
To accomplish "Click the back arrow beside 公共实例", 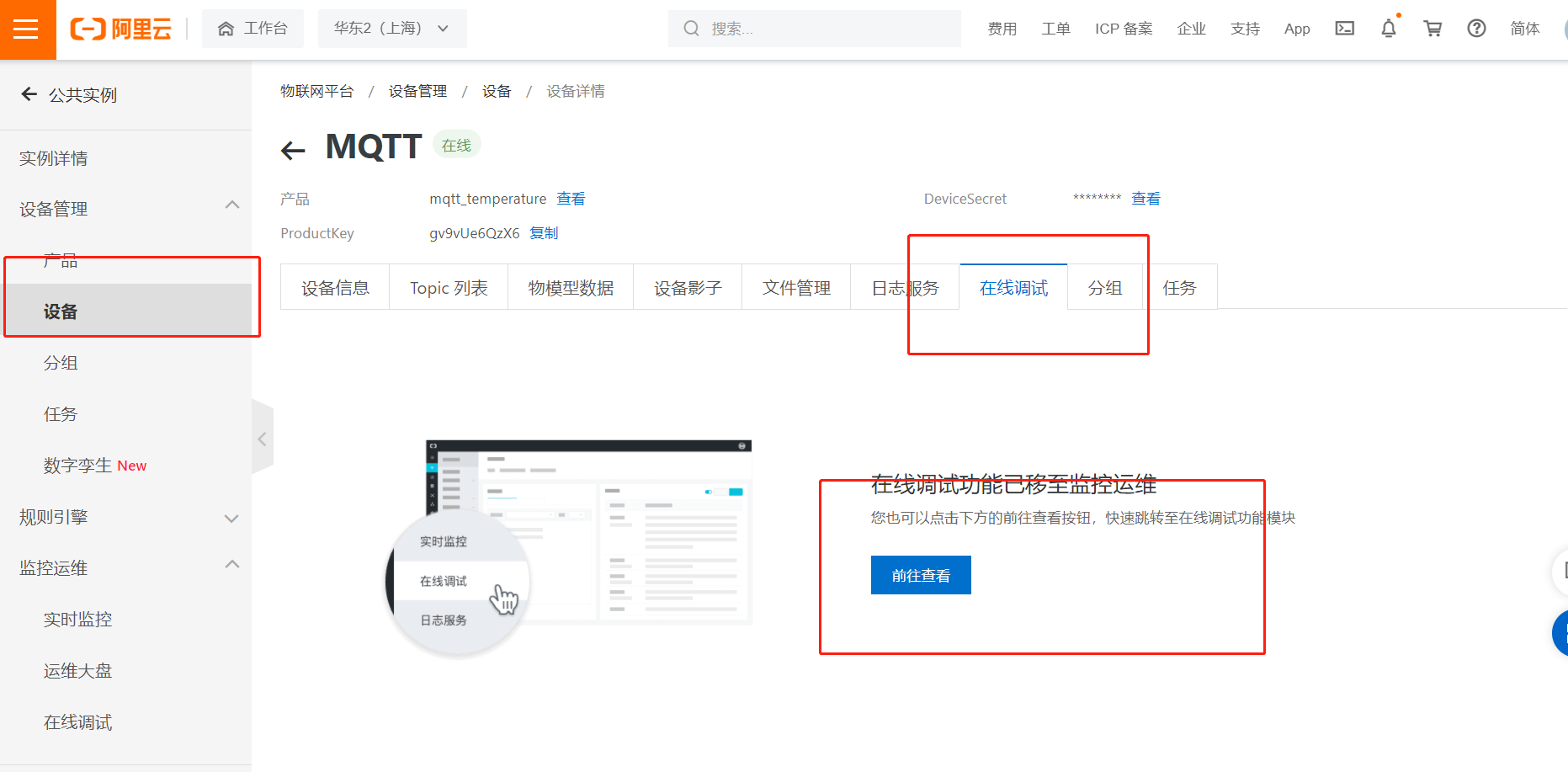I will pyautogui.click(x=29, y=94).
